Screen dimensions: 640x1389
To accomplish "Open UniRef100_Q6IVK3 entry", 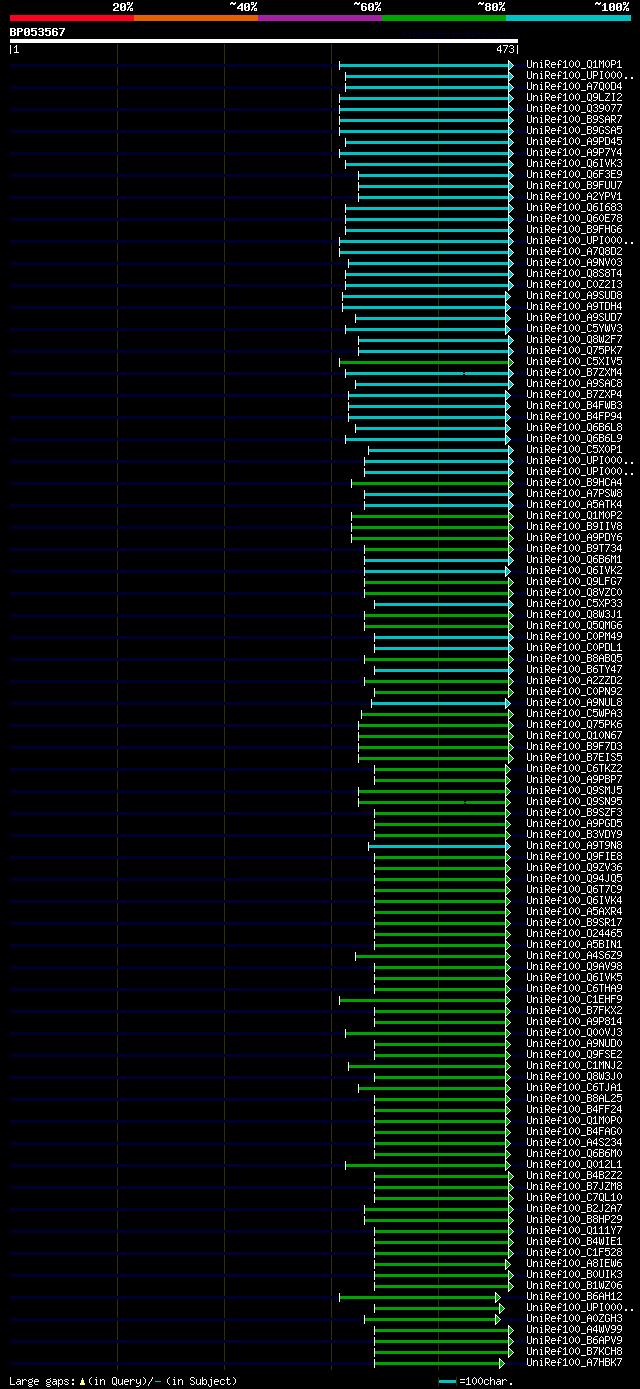I will [574, 164].
